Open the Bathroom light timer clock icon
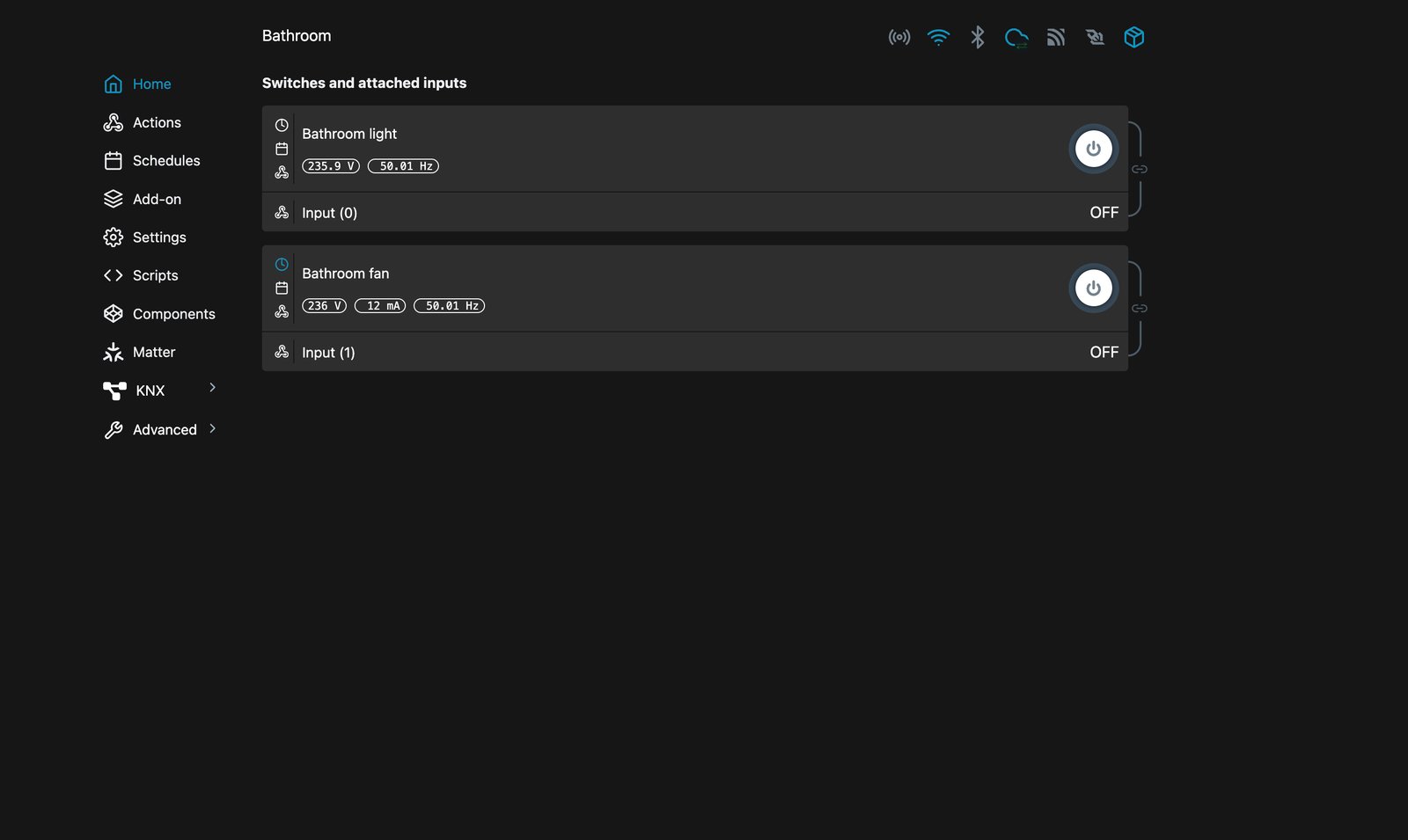Screen dimensions: 1408x840 pos(282,126)
